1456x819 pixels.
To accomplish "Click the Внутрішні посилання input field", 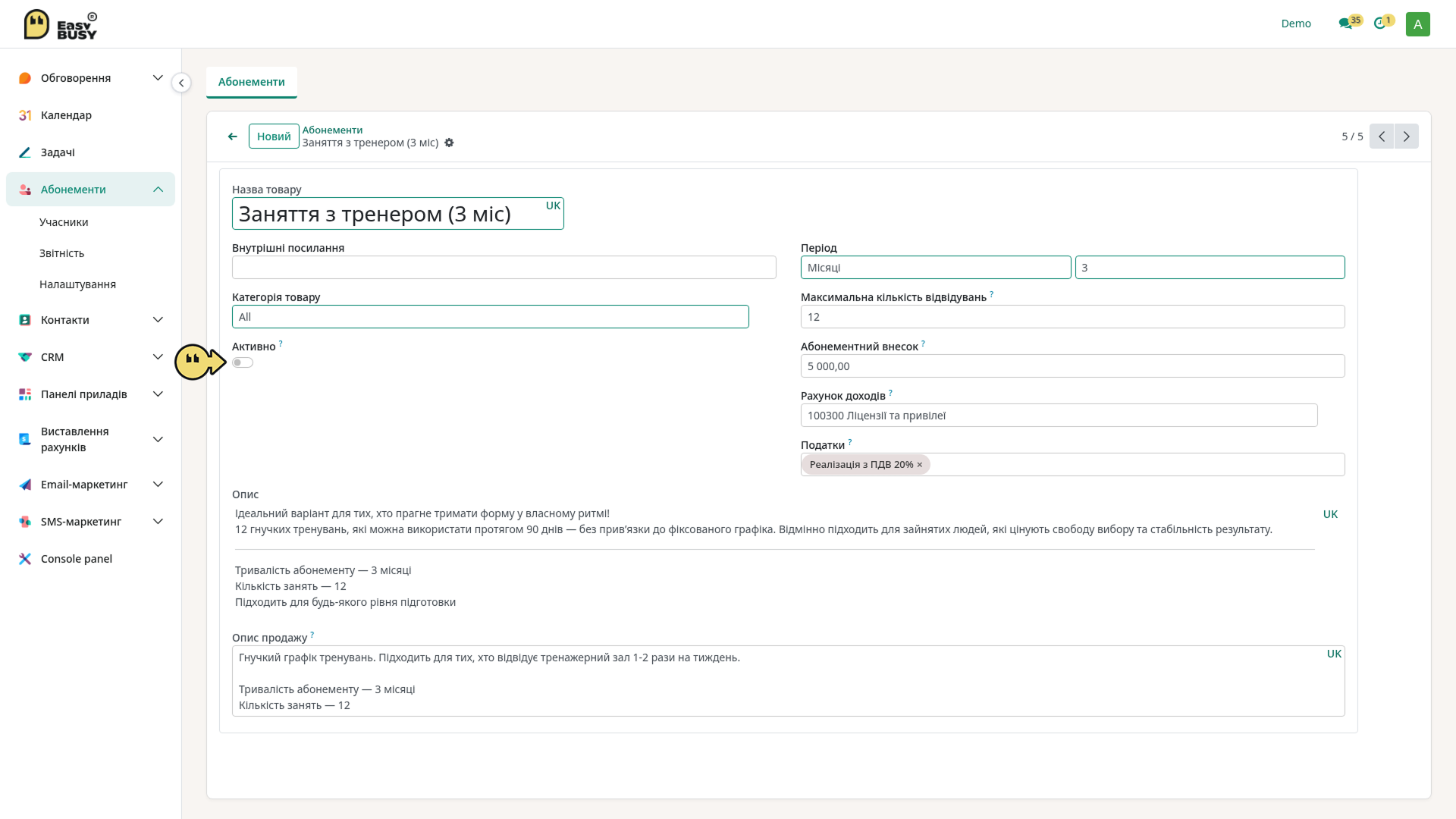I will tap(504, 268).
